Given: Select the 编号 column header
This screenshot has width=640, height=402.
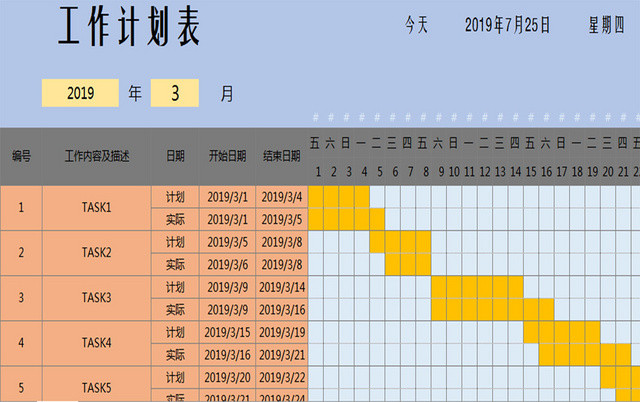Looking at the screenshot, I should pos(21,156).
